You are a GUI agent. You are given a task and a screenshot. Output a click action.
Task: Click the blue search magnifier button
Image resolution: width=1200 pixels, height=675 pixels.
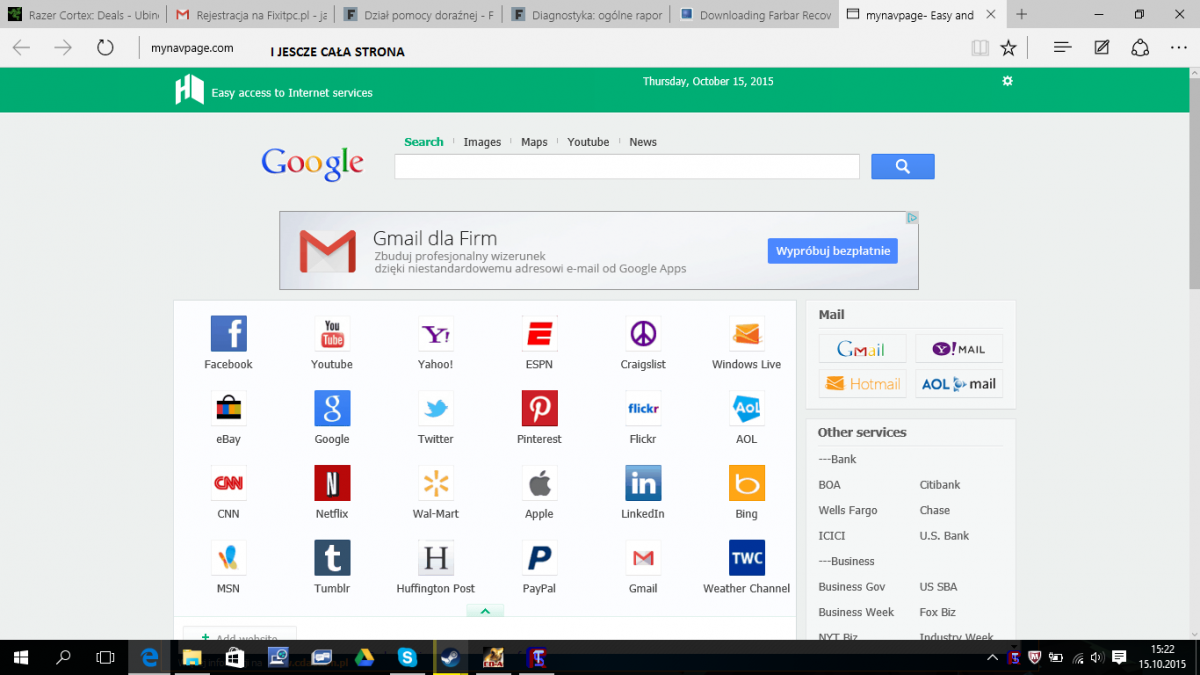[x=902, y=166]
